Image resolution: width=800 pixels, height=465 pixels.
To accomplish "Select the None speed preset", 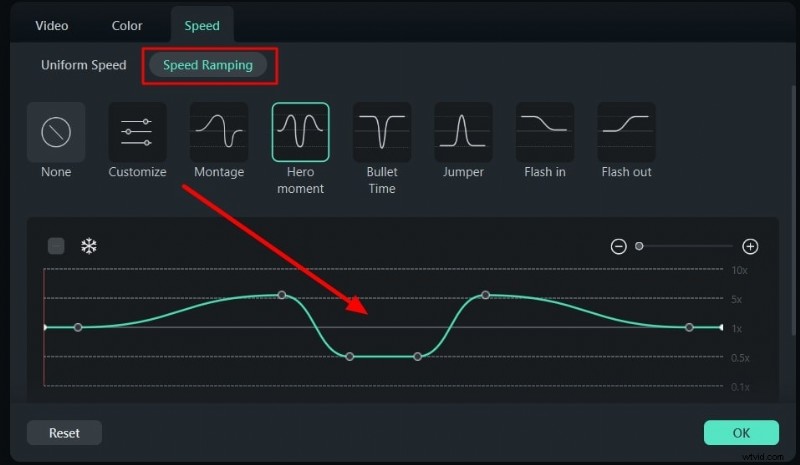I will pos(56,132).
